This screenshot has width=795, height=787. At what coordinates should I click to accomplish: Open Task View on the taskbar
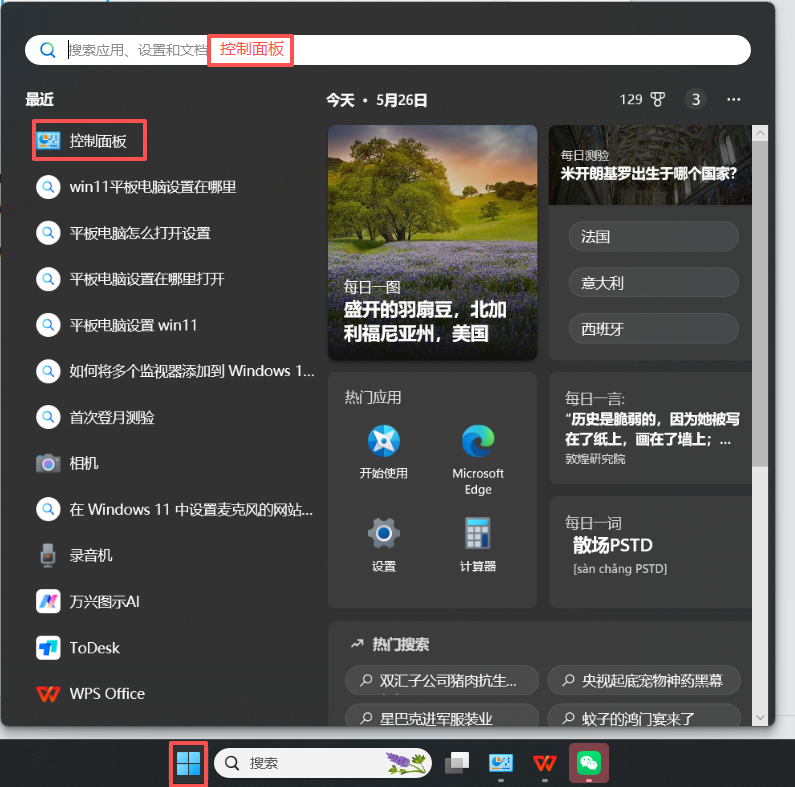pyautogui.click(x=457, y=763)
